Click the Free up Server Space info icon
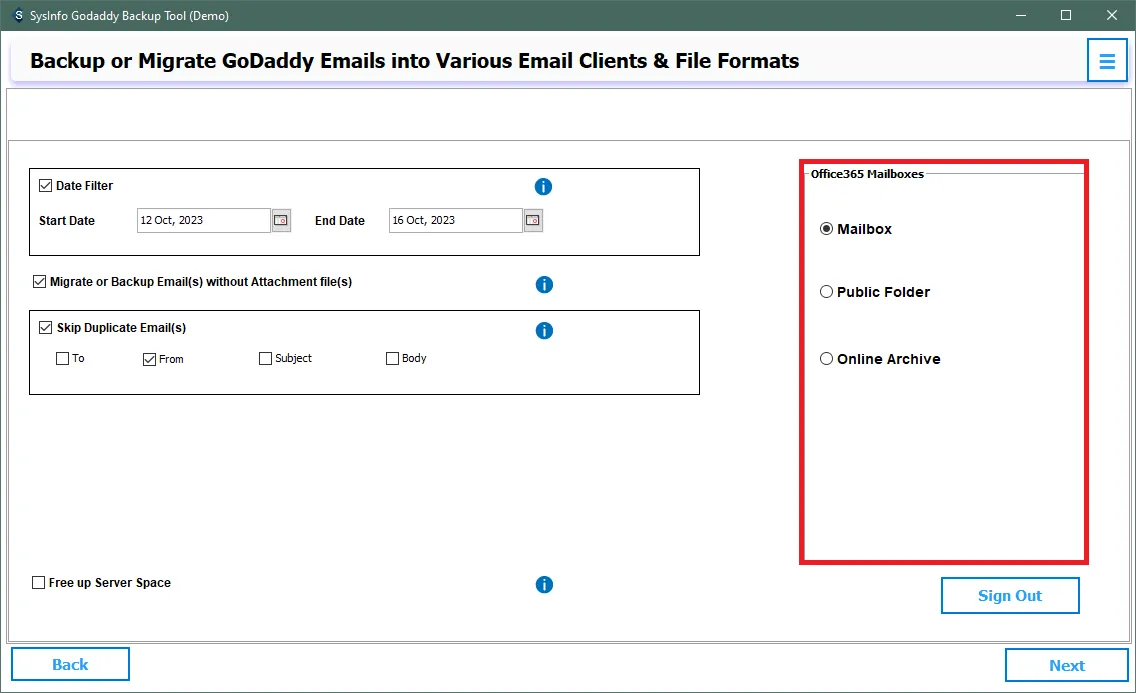The width and height of the screenshot is (1136, 693). tap(544, 584)
